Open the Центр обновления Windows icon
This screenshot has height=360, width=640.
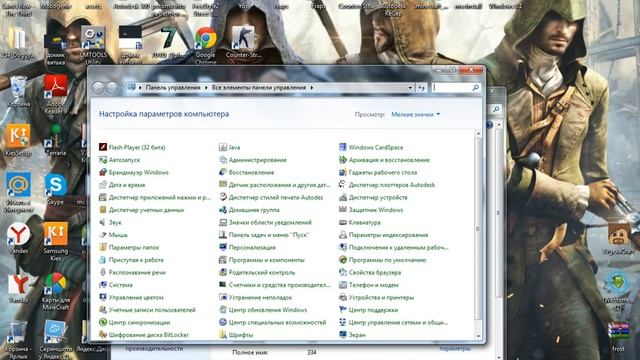point(223,310)
